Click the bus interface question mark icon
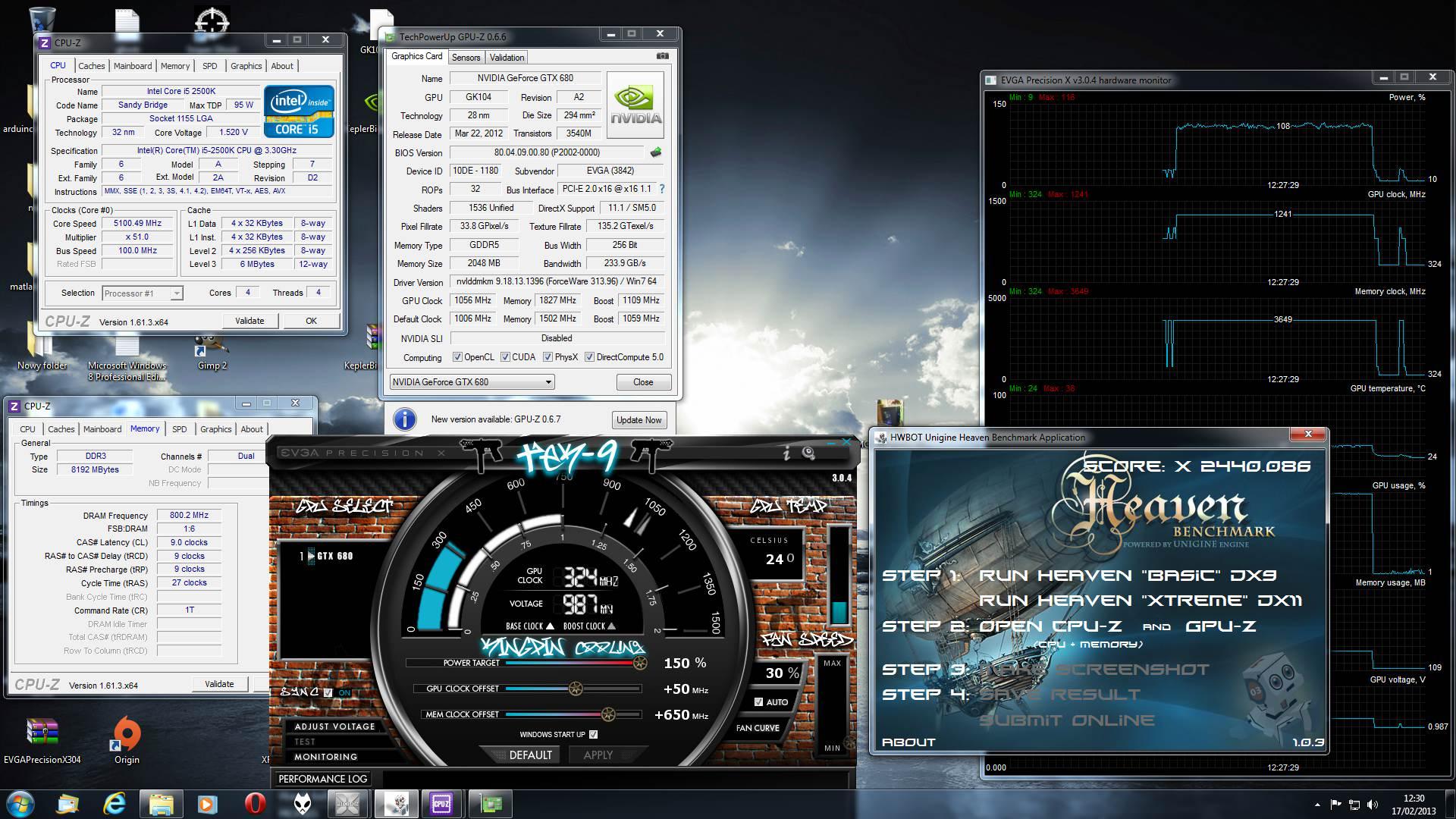Viewport: 1456px width, 819px height. [x=661, y=189]
